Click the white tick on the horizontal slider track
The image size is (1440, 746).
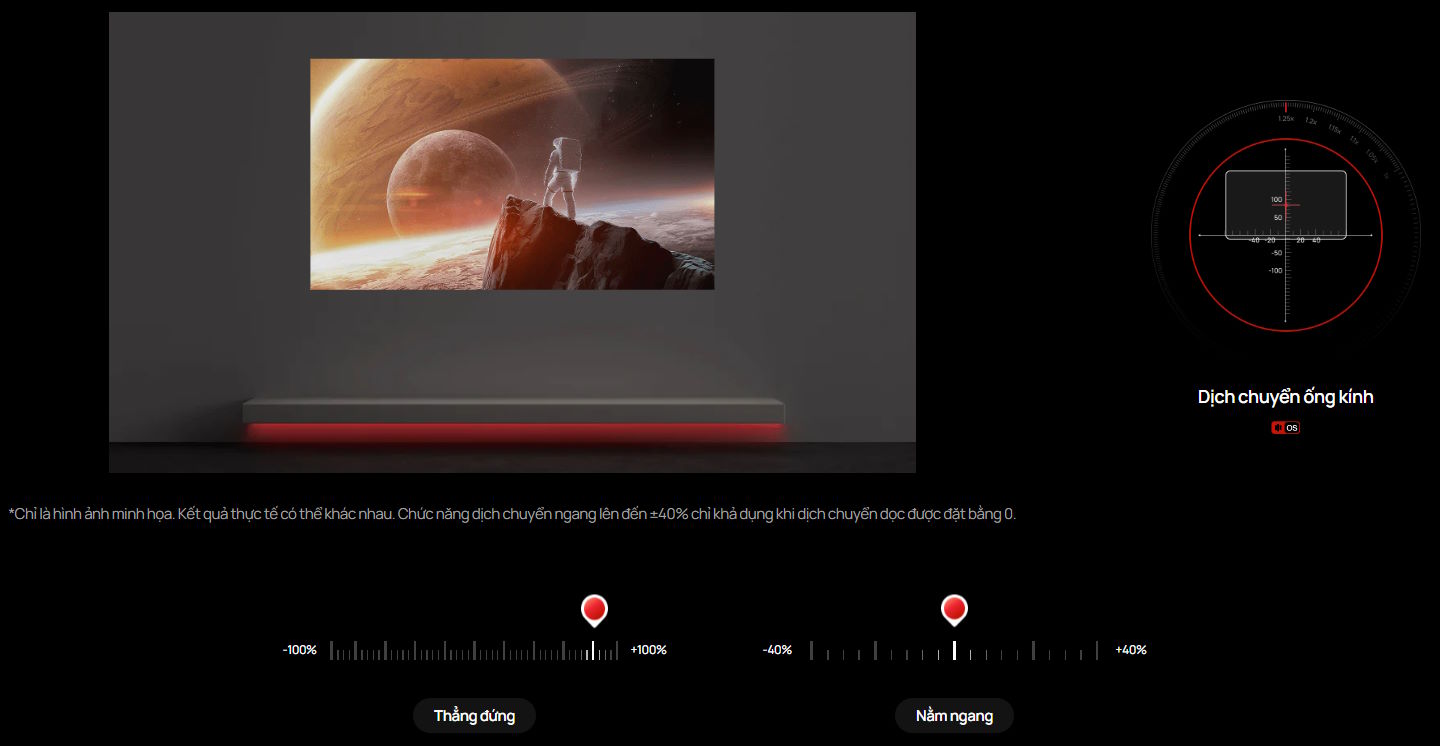coord(954,650)
